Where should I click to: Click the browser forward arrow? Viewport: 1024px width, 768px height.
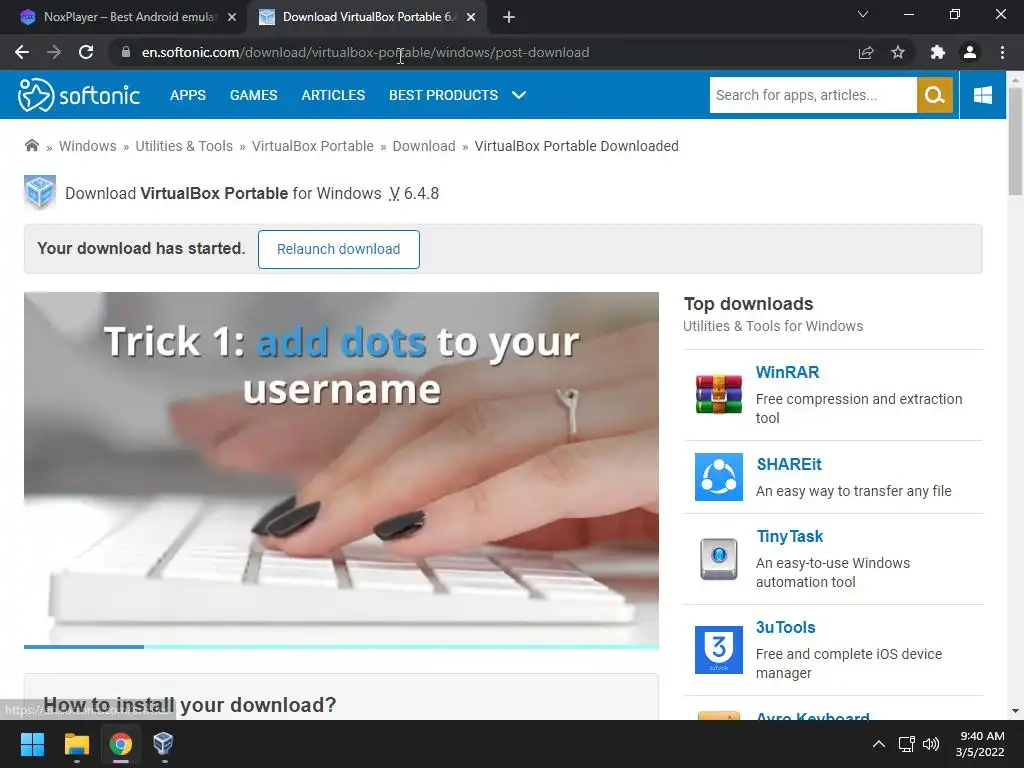[x=54, y=52]
